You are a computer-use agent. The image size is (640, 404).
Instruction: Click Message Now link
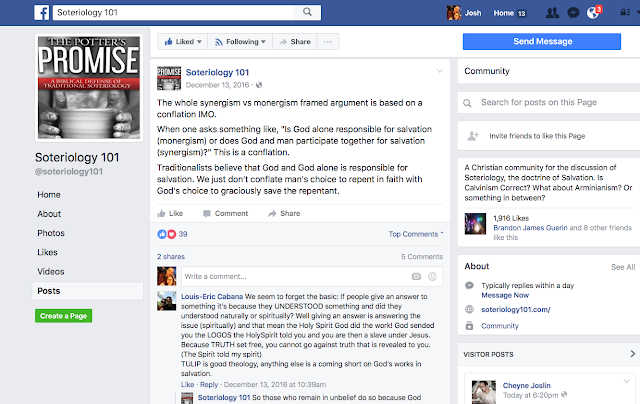point(505,295)
